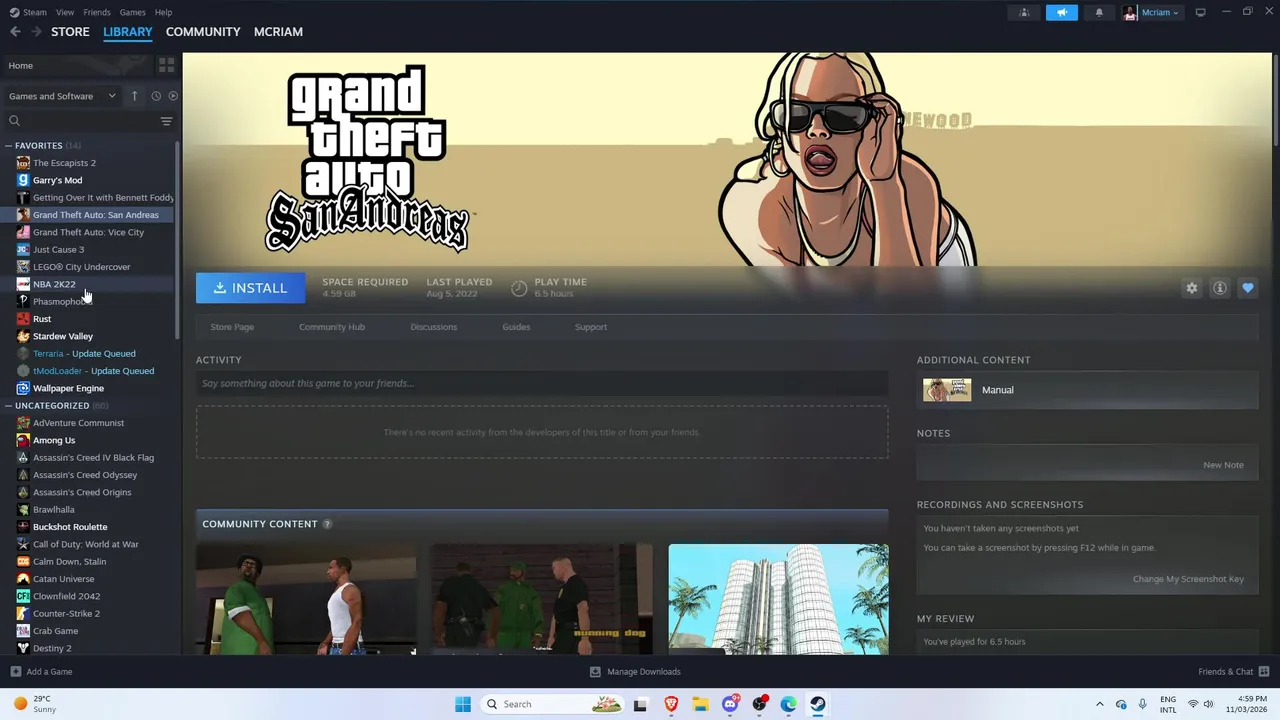Open Mcriam account dropdown
This screenshot has width=1280, height=720.
click(x=1151, y=12)
